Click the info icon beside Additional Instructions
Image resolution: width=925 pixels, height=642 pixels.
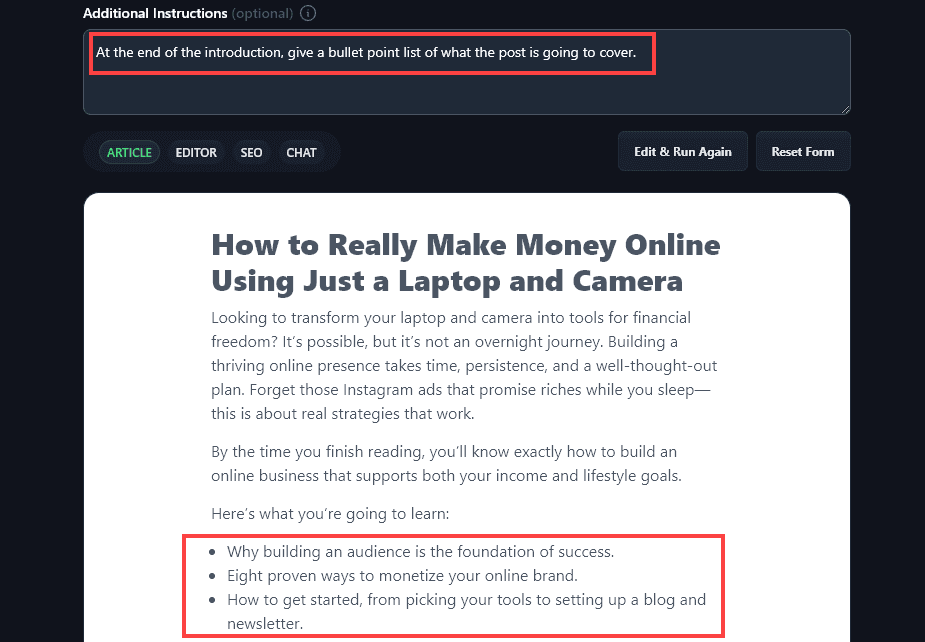point(308,13)
